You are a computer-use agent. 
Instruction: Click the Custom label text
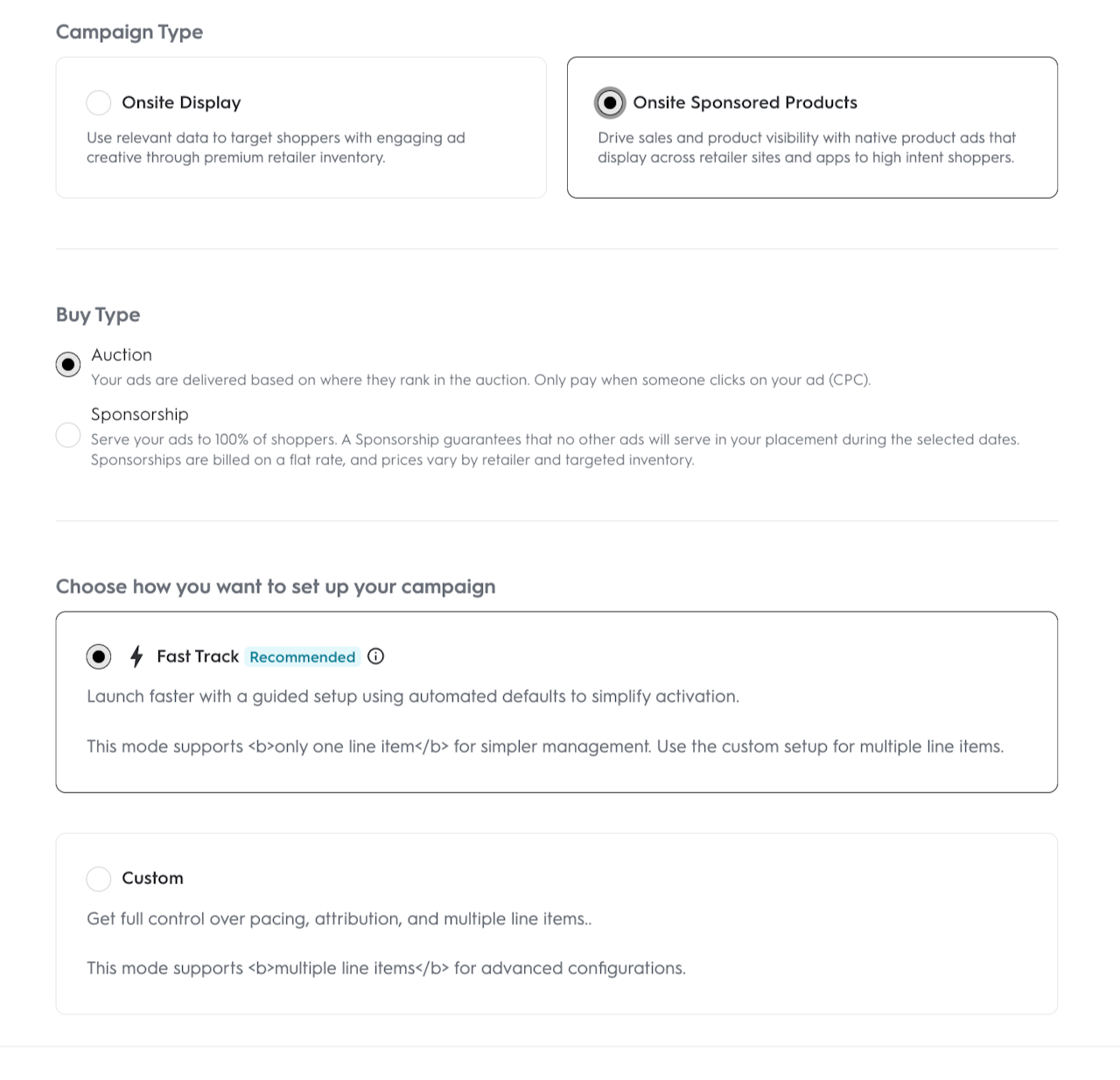(x=152, y=878)
